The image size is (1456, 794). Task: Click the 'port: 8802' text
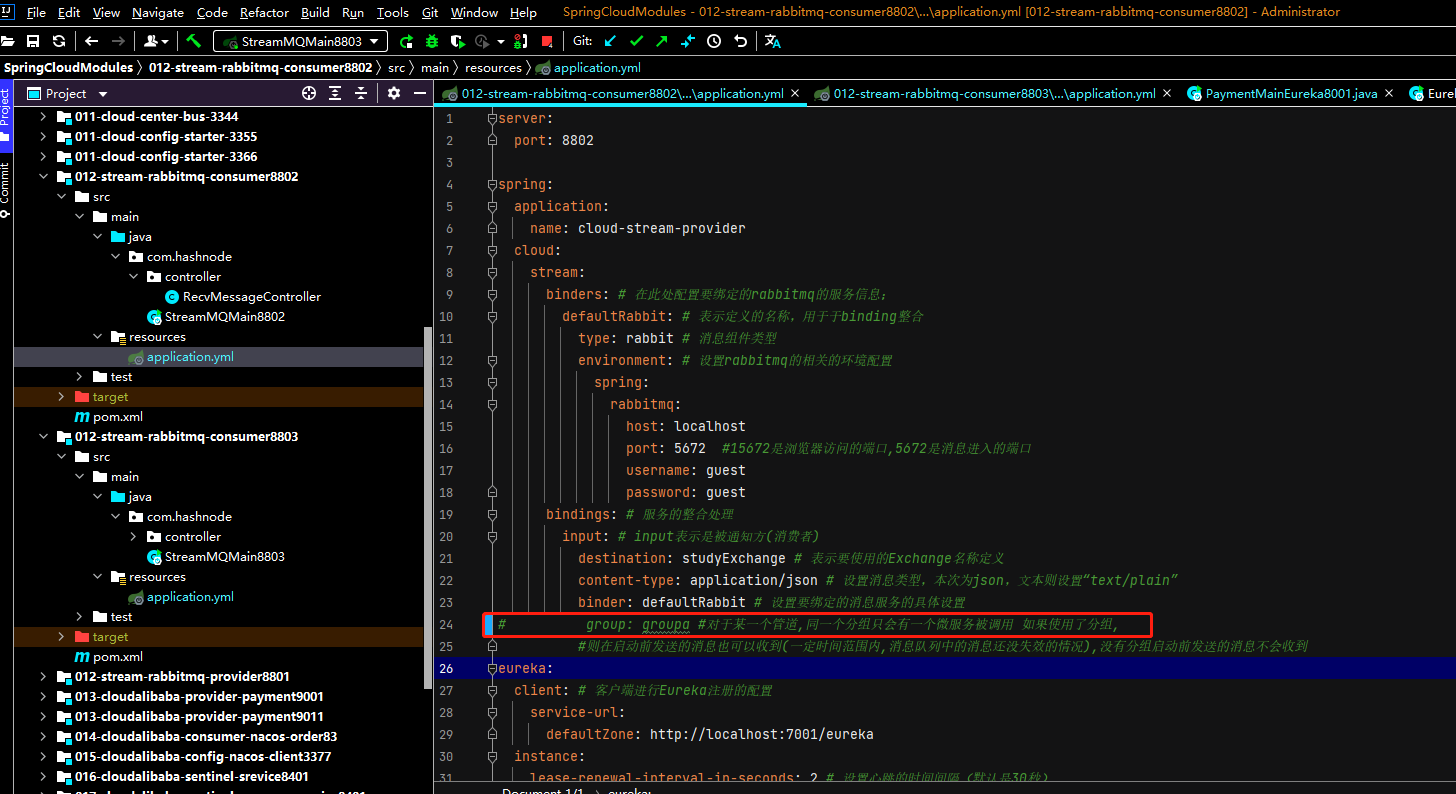pos(554,140)
